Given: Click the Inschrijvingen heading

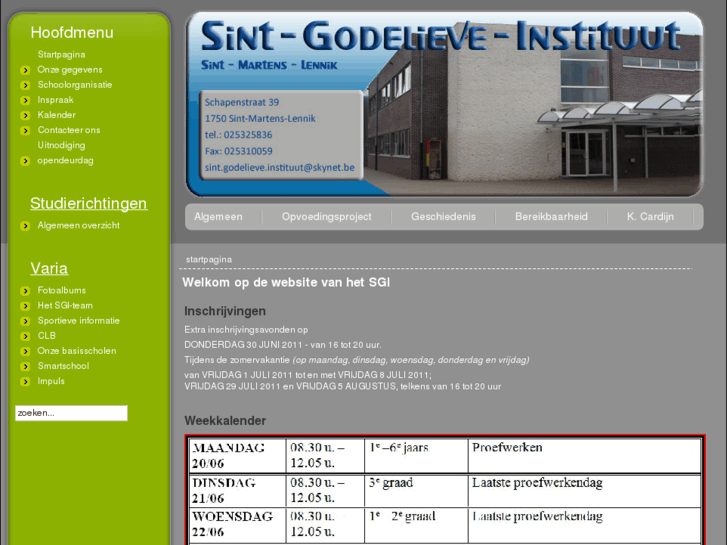Looking at the screenshot, I should [x=225, y=311].
